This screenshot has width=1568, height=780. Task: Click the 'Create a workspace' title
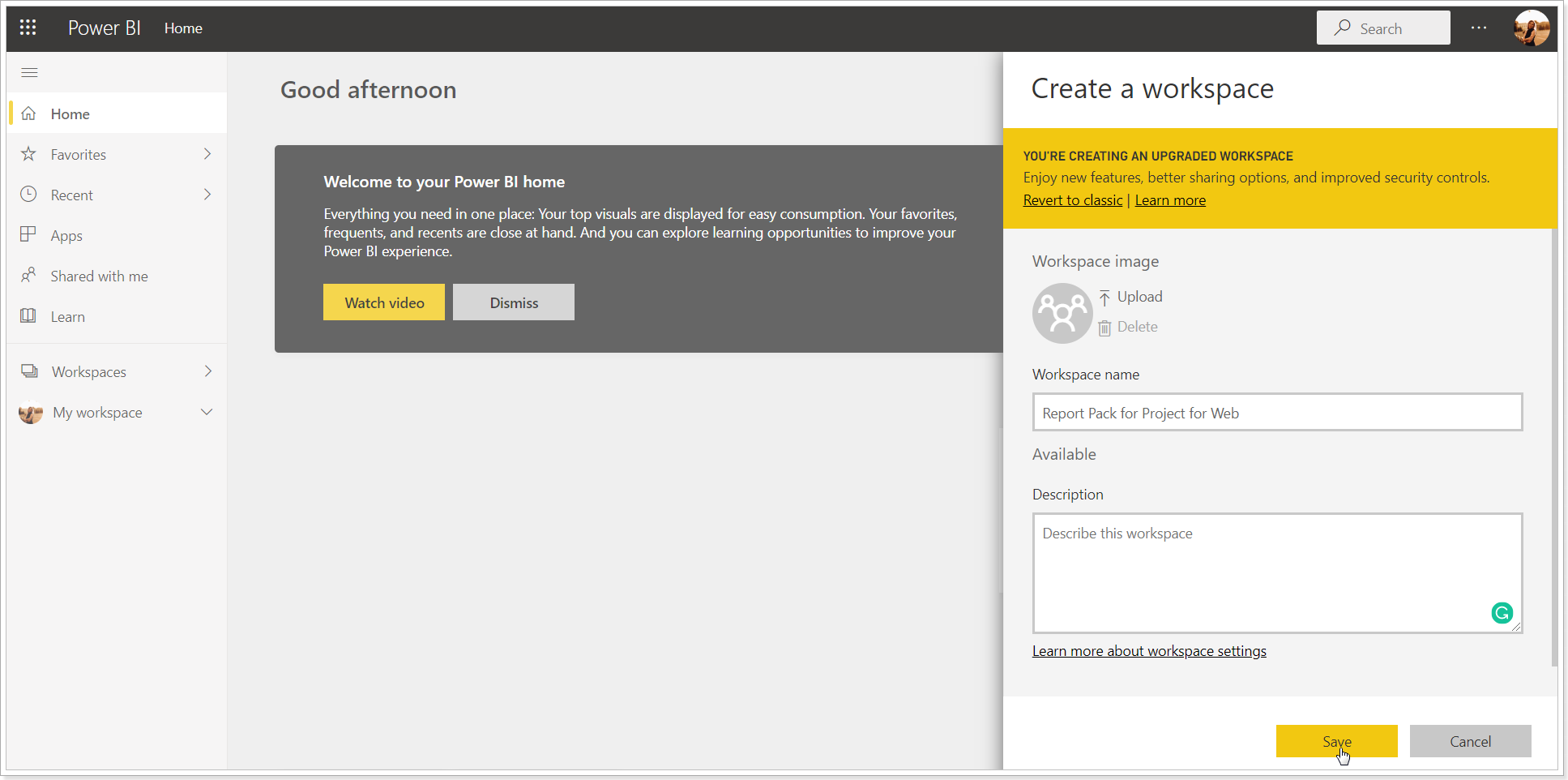(1152, 88)
